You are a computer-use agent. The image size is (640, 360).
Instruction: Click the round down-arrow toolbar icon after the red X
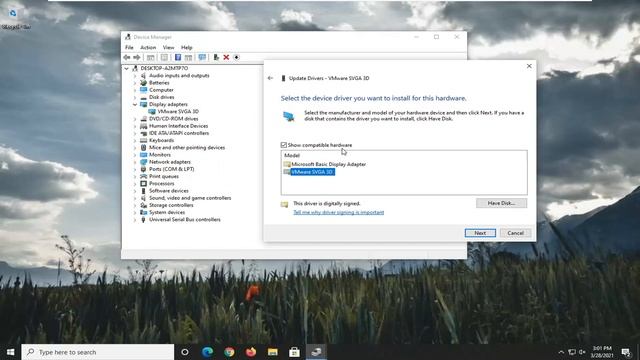pyautogui.click(x=236, y=58)
